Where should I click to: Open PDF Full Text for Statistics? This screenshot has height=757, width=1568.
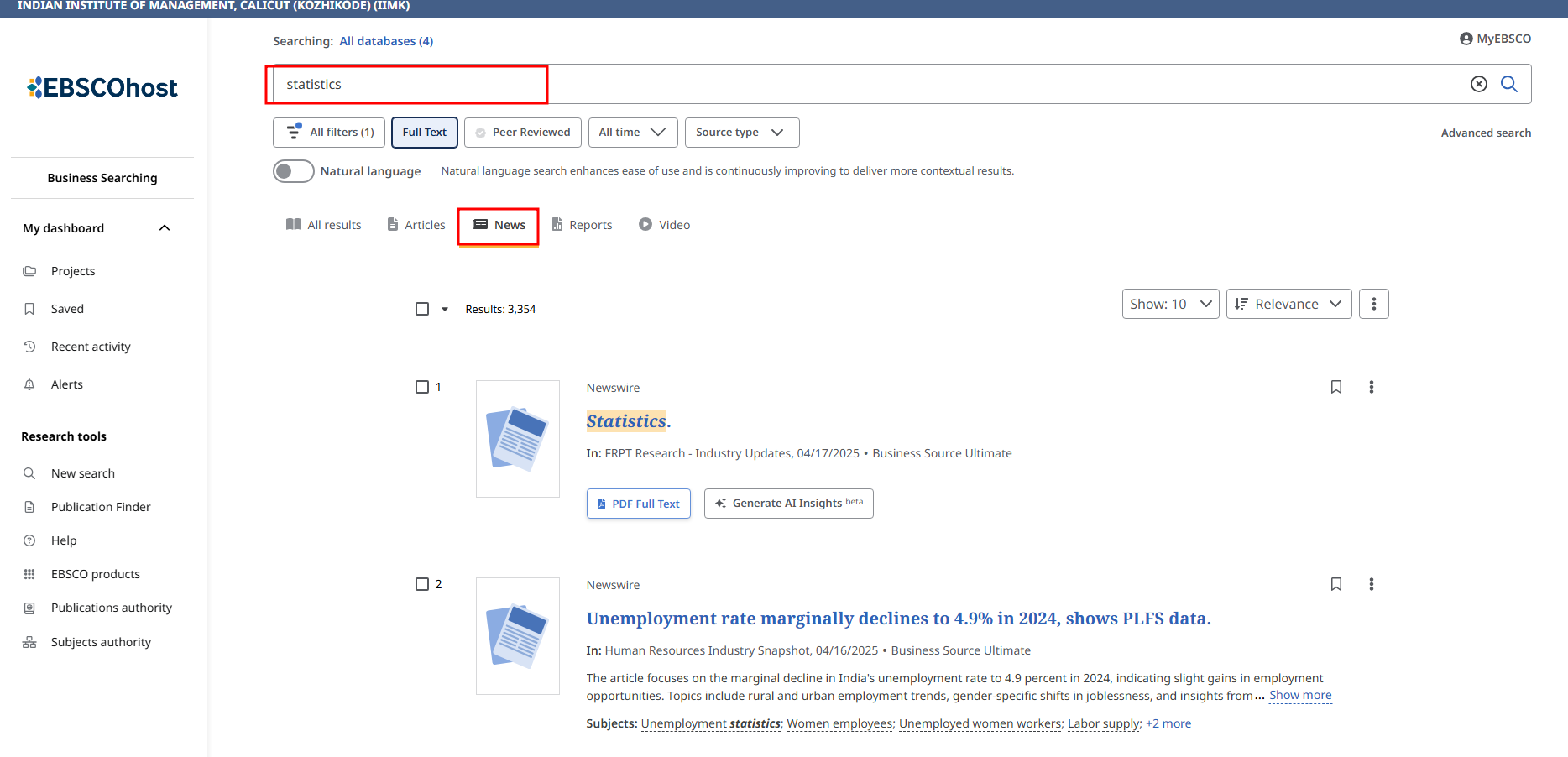coord(638,504)
